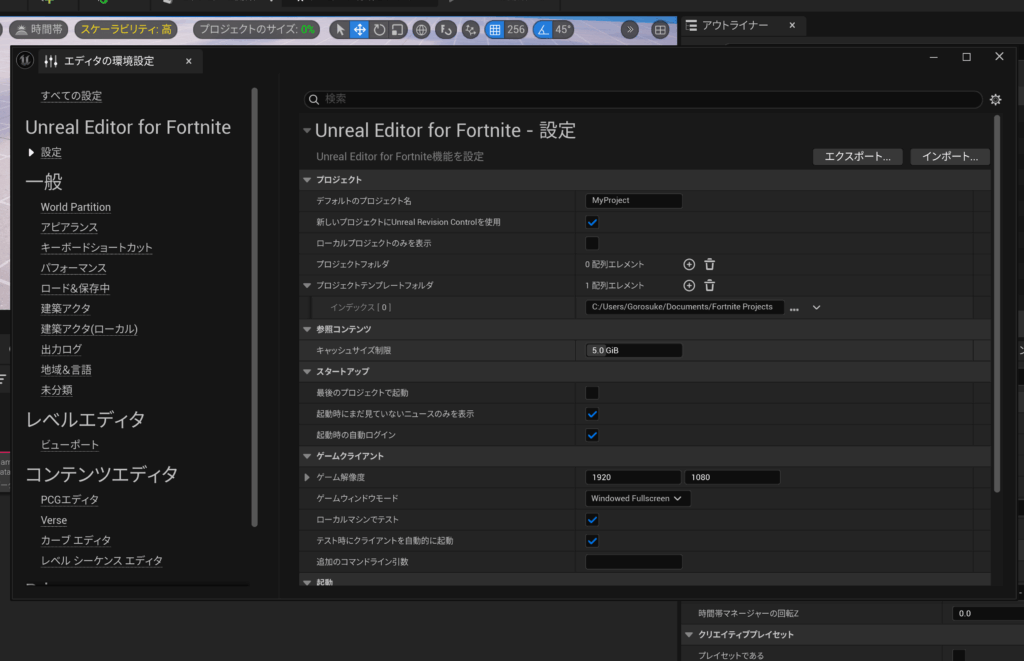
Task: Close the エディタの環境設定 tab
Action: point(189,61)
